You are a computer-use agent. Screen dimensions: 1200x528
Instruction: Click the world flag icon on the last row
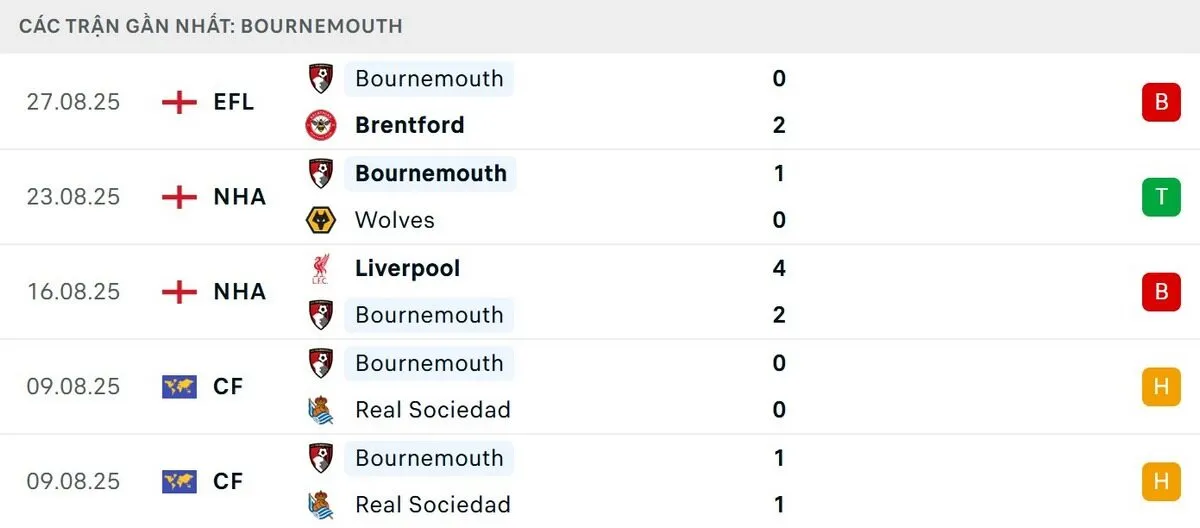pyautogui.click(x=179, y=481)
